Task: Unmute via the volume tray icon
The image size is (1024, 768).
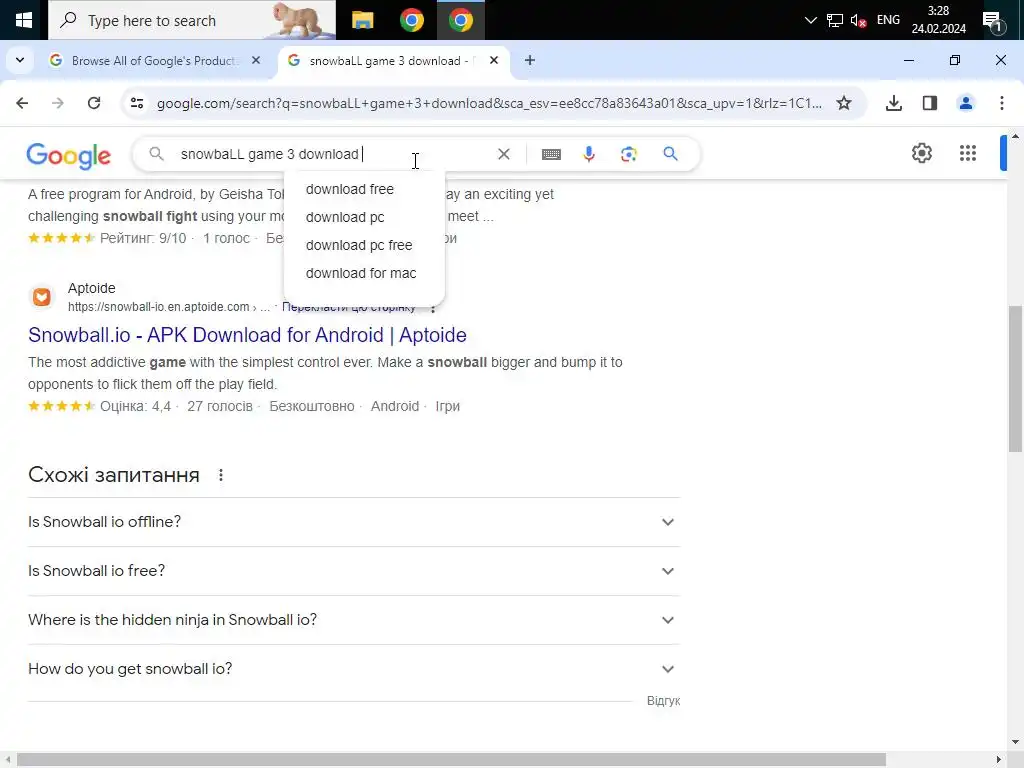Action: tap(858, 20)
